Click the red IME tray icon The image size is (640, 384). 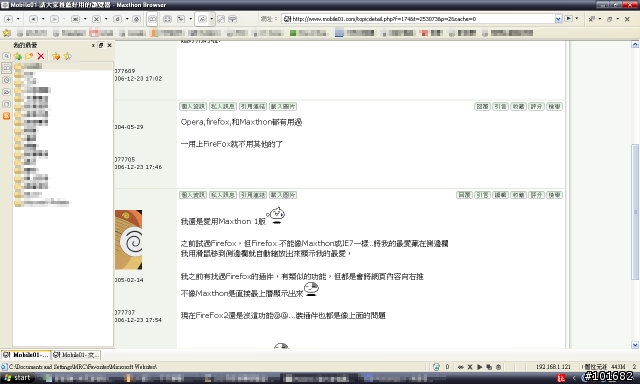pos(562,378)
